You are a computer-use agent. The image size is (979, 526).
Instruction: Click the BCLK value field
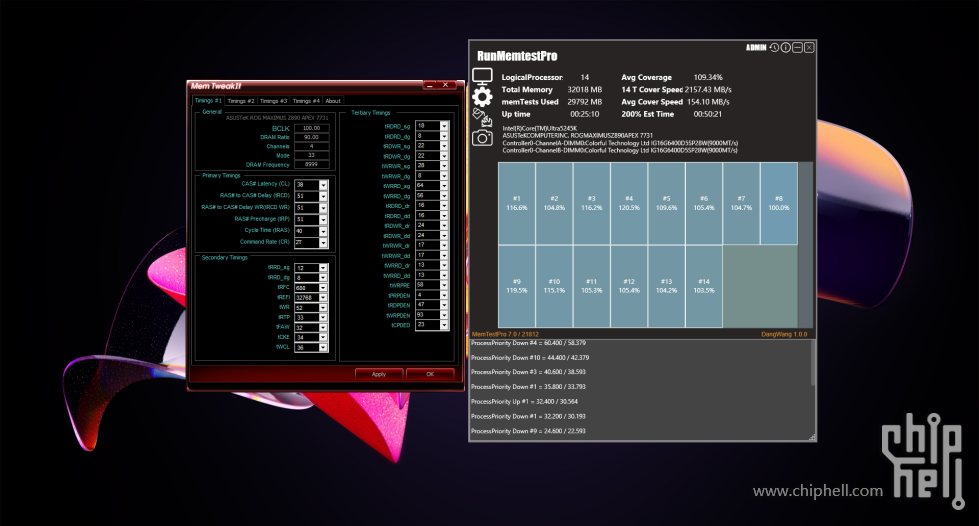312,128
